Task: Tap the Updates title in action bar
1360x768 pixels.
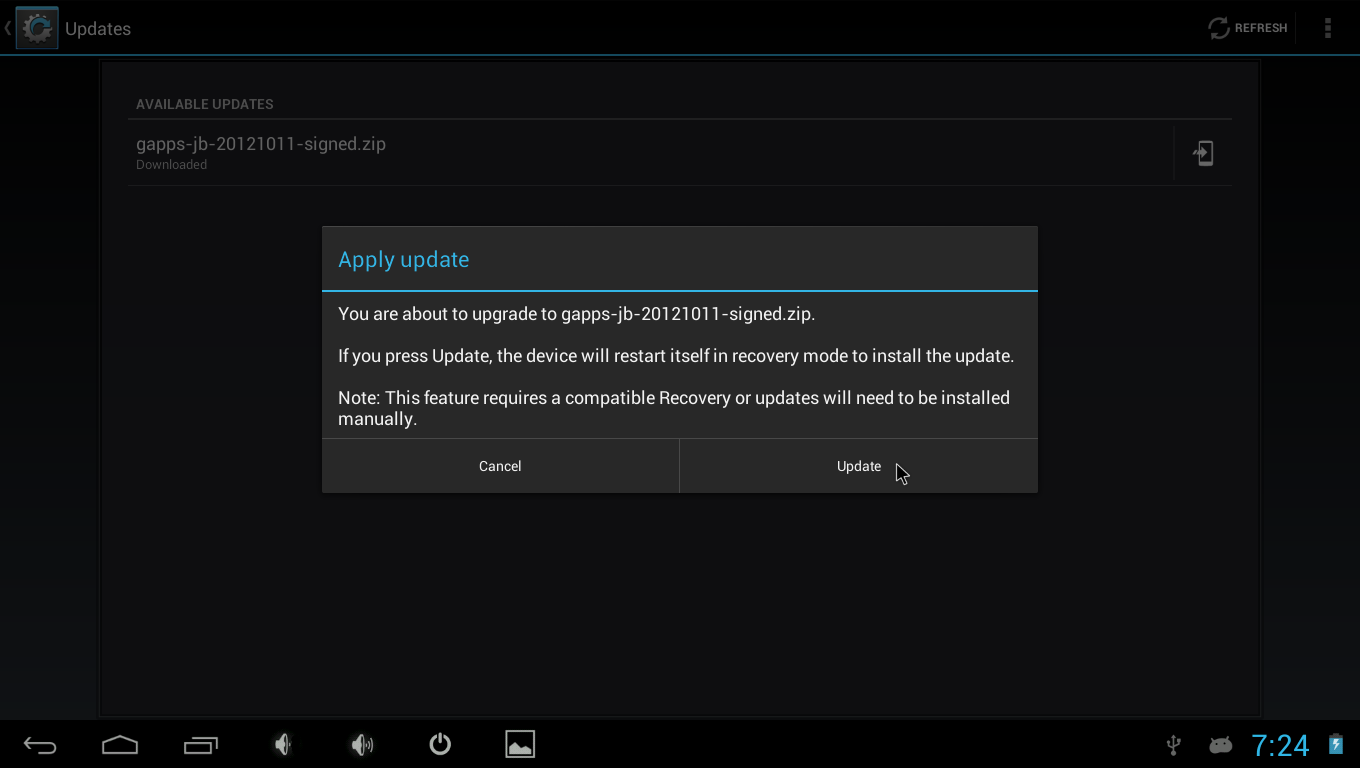Action: 98,29
